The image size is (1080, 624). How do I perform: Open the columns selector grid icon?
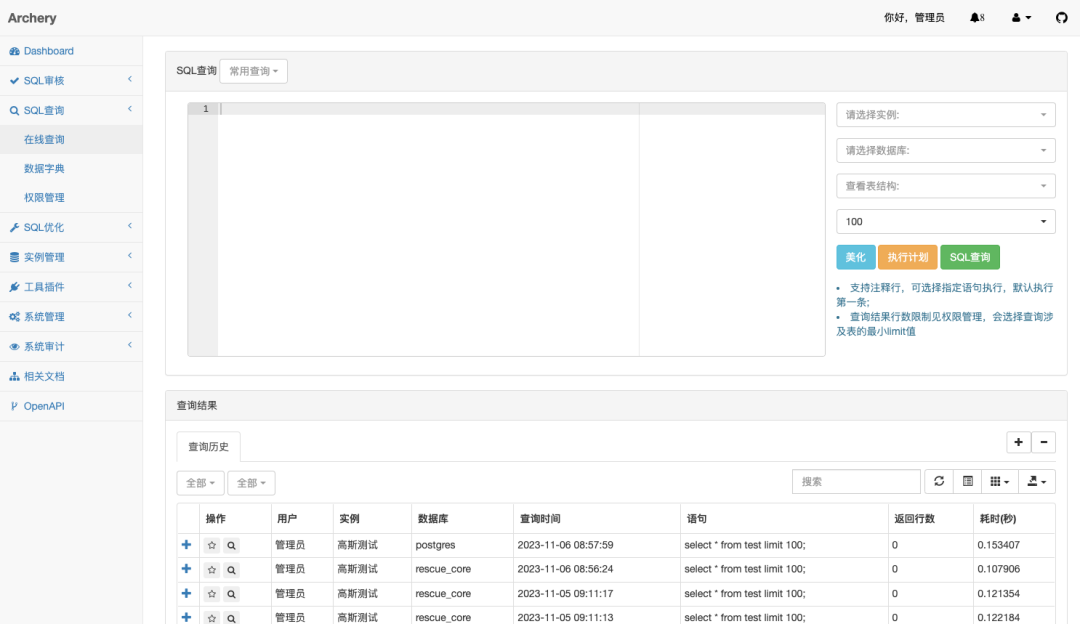point(999,481)
